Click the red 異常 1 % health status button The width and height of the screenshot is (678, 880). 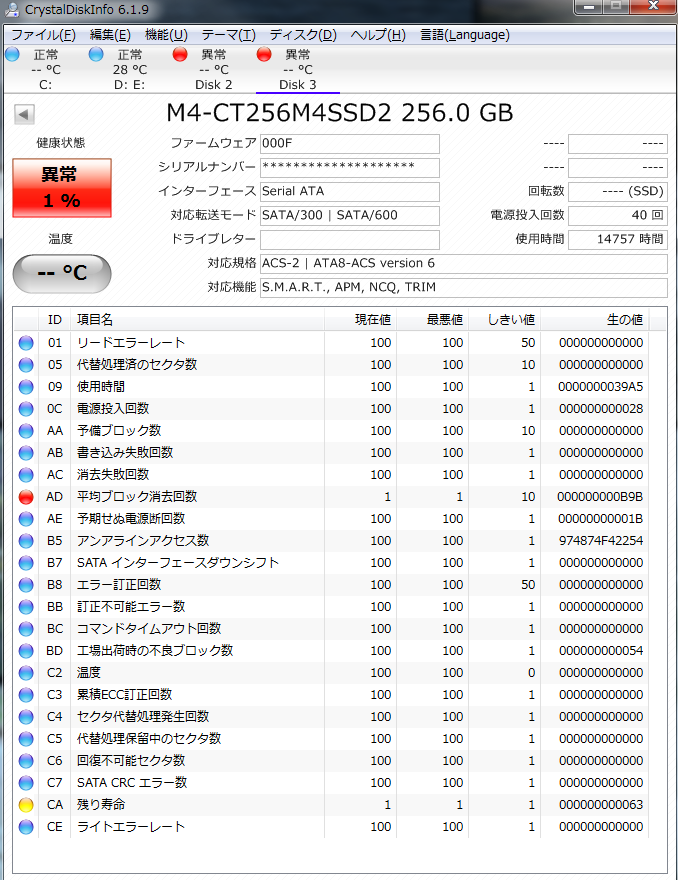(x=62, y=187)
